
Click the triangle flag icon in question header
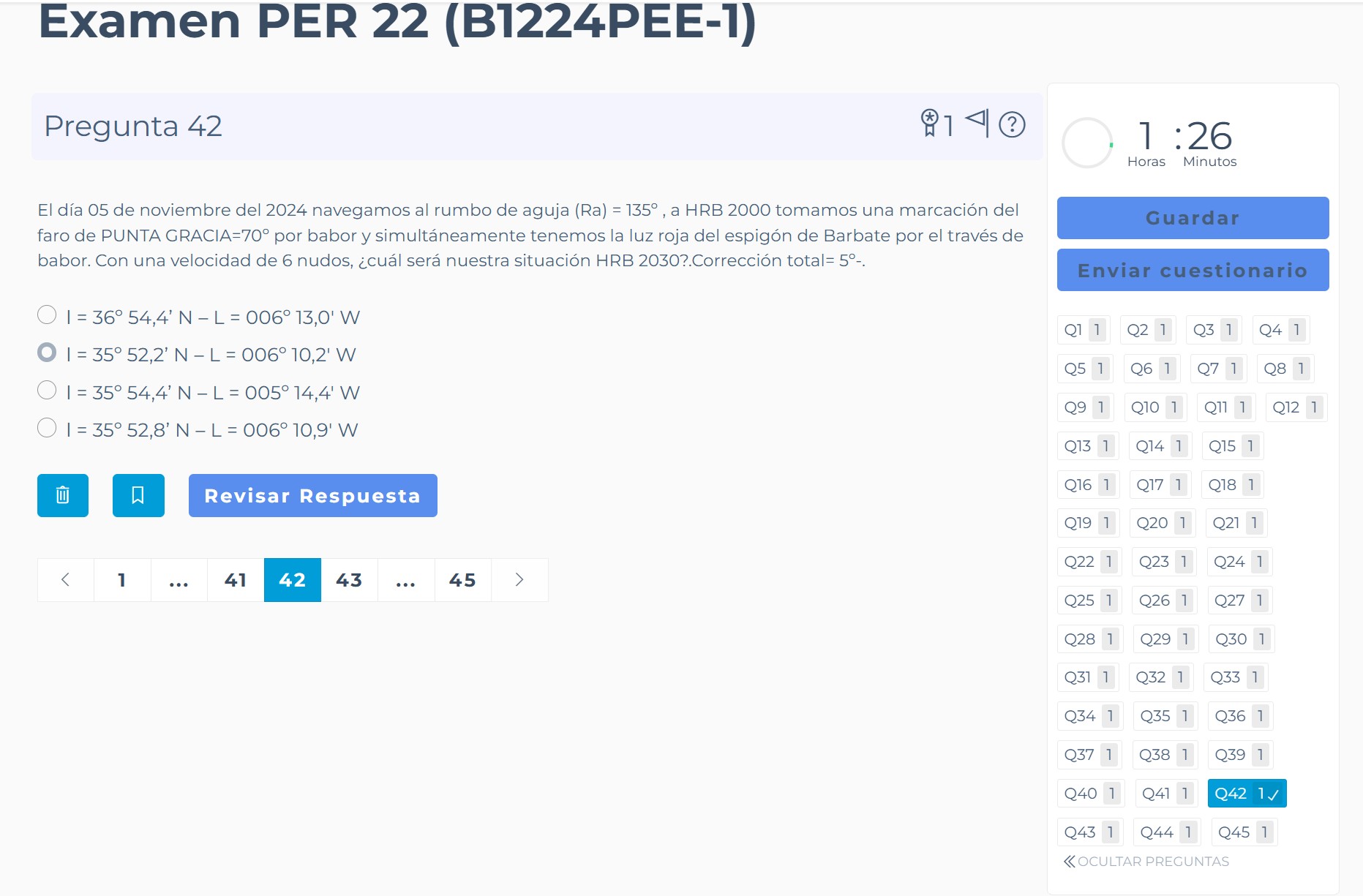point(977,121)
